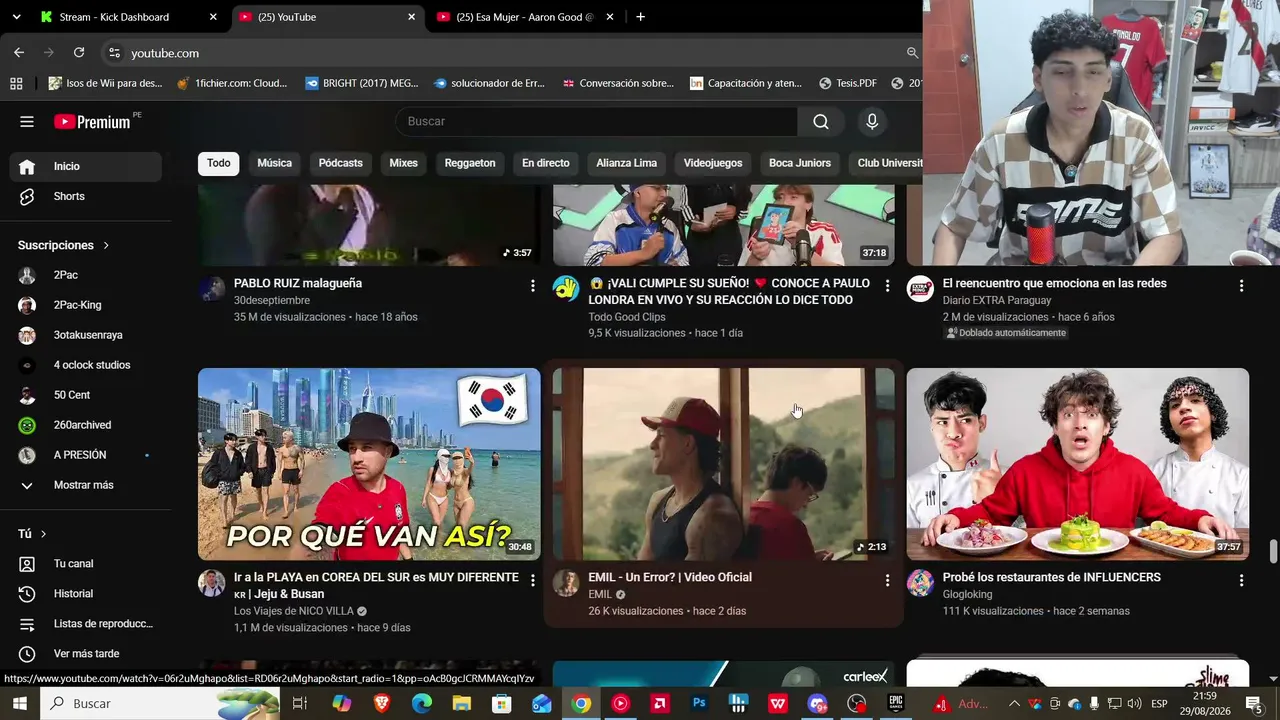Select the Videojuegos filter chip

coord(713,163)
